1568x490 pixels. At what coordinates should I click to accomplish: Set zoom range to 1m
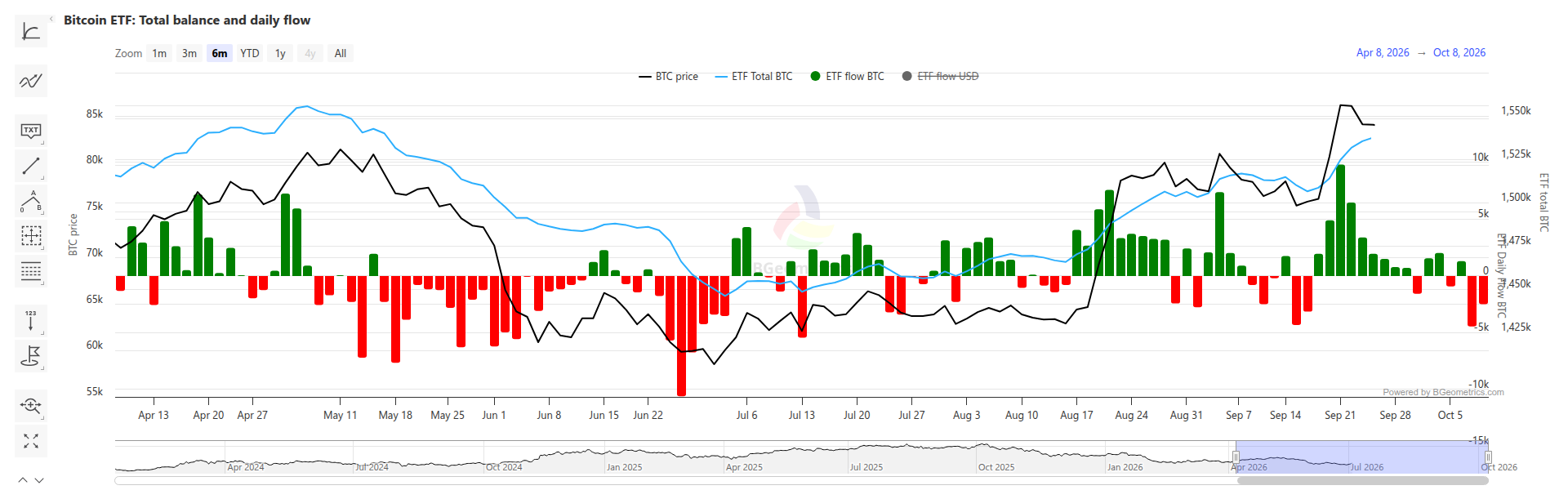(x=159, y=53)
